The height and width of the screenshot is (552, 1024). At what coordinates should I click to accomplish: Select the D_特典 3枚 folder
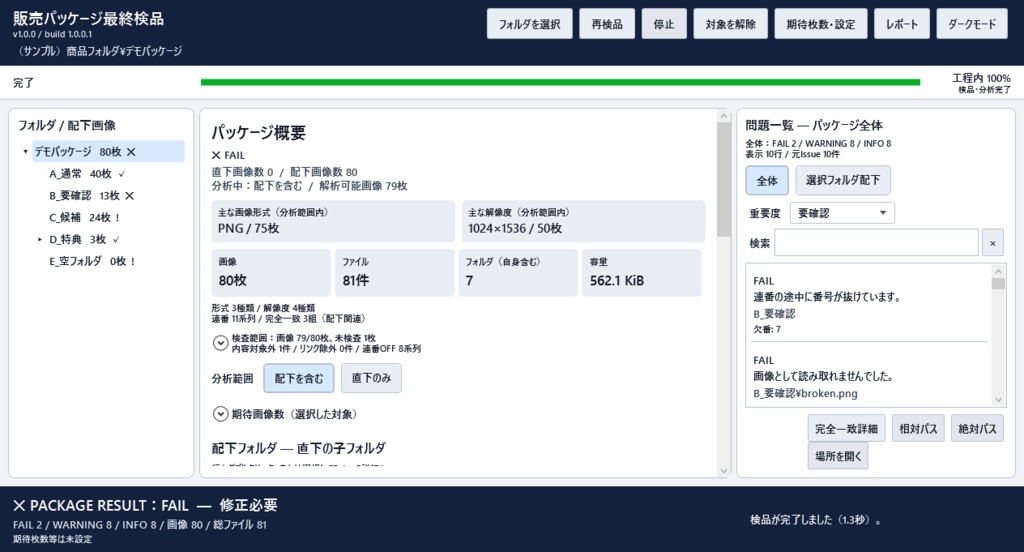pyautogui.click(x=84, y=239)
